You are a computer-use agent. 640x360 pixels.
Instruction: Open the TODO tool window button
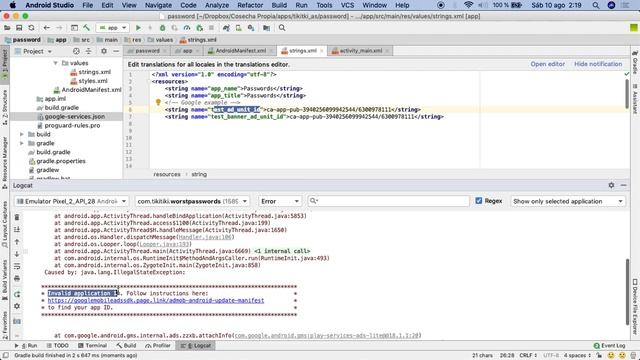click(57, 345)
